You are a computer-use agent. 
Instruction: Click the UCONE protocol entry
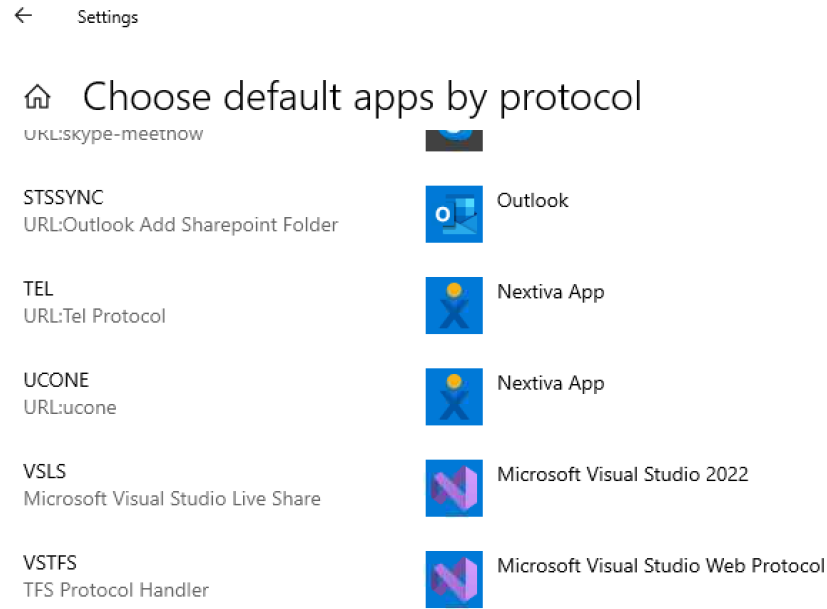[56, 380]
